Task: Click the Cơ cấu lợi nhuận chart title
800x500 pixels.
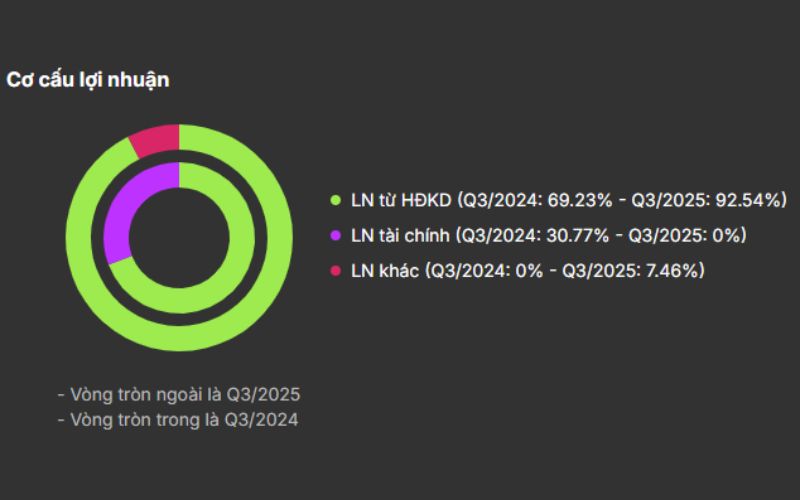Action: pyautogui.click(x=88, y=81)
